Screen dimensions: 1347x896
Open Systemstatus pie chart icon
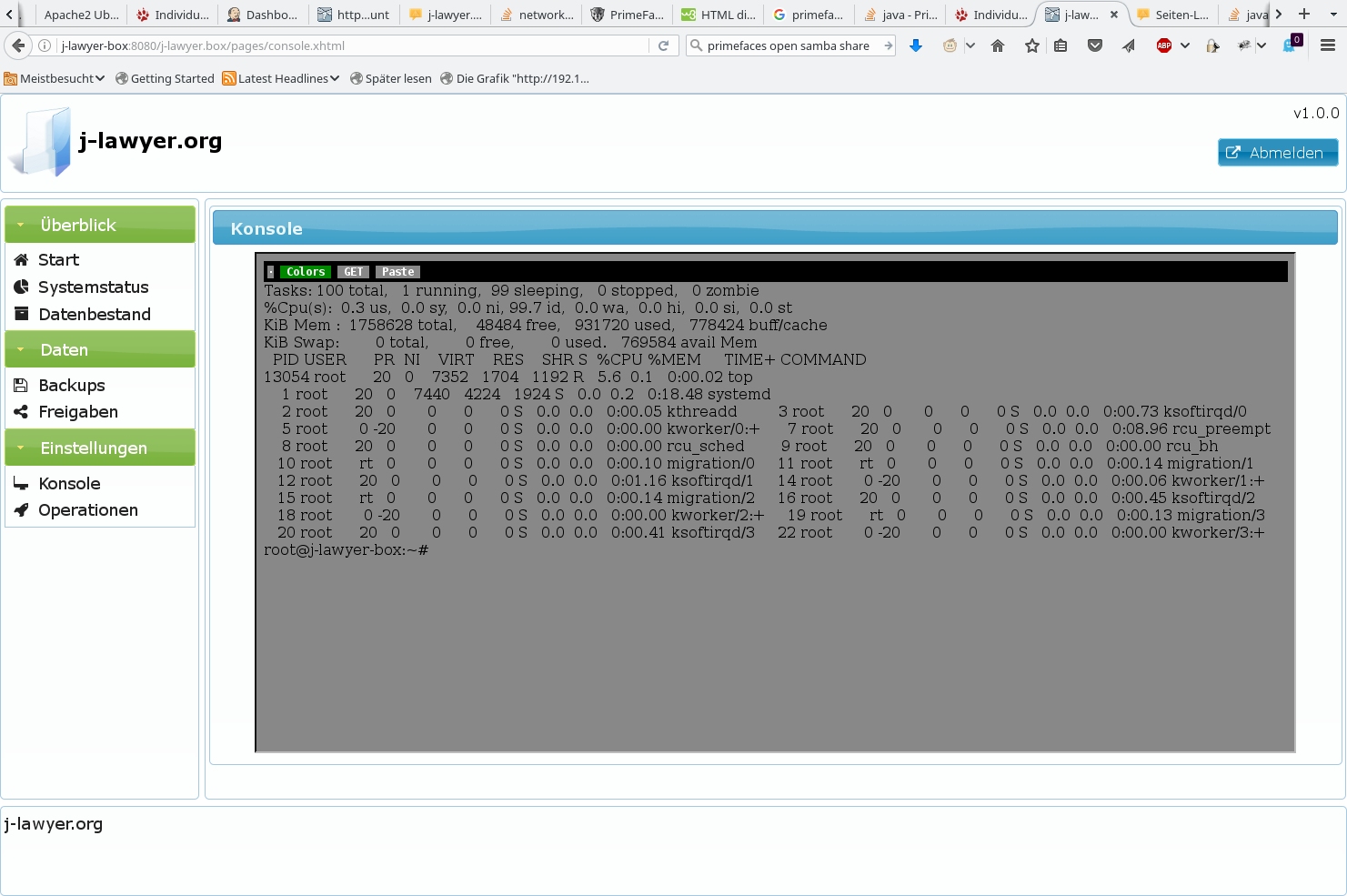tap(21, 287)
